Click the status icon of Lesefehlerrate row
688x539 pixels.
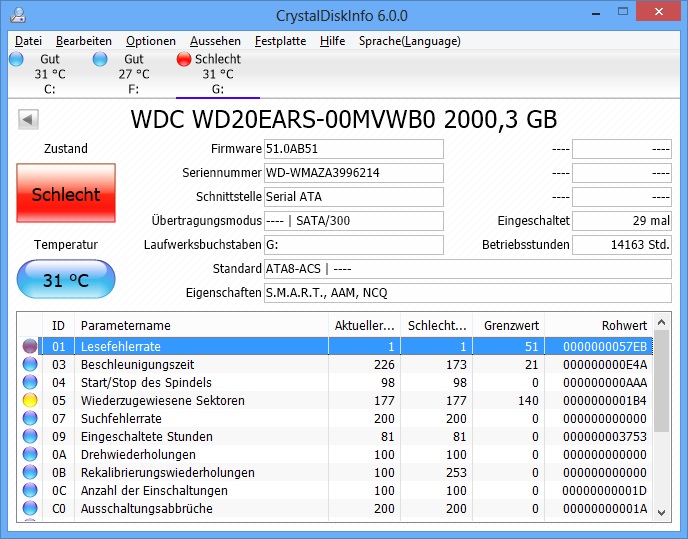click(x=30, y=346)
